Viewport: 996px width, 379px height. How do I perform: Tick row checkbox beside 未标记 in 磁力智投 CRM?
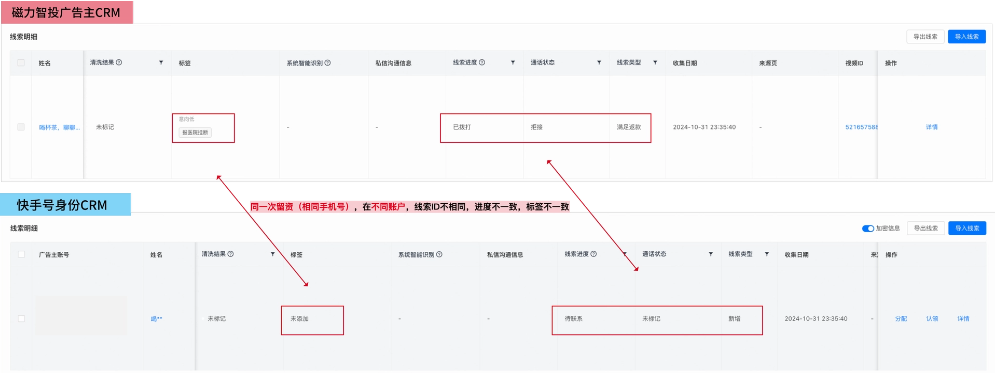click(21, 127)
